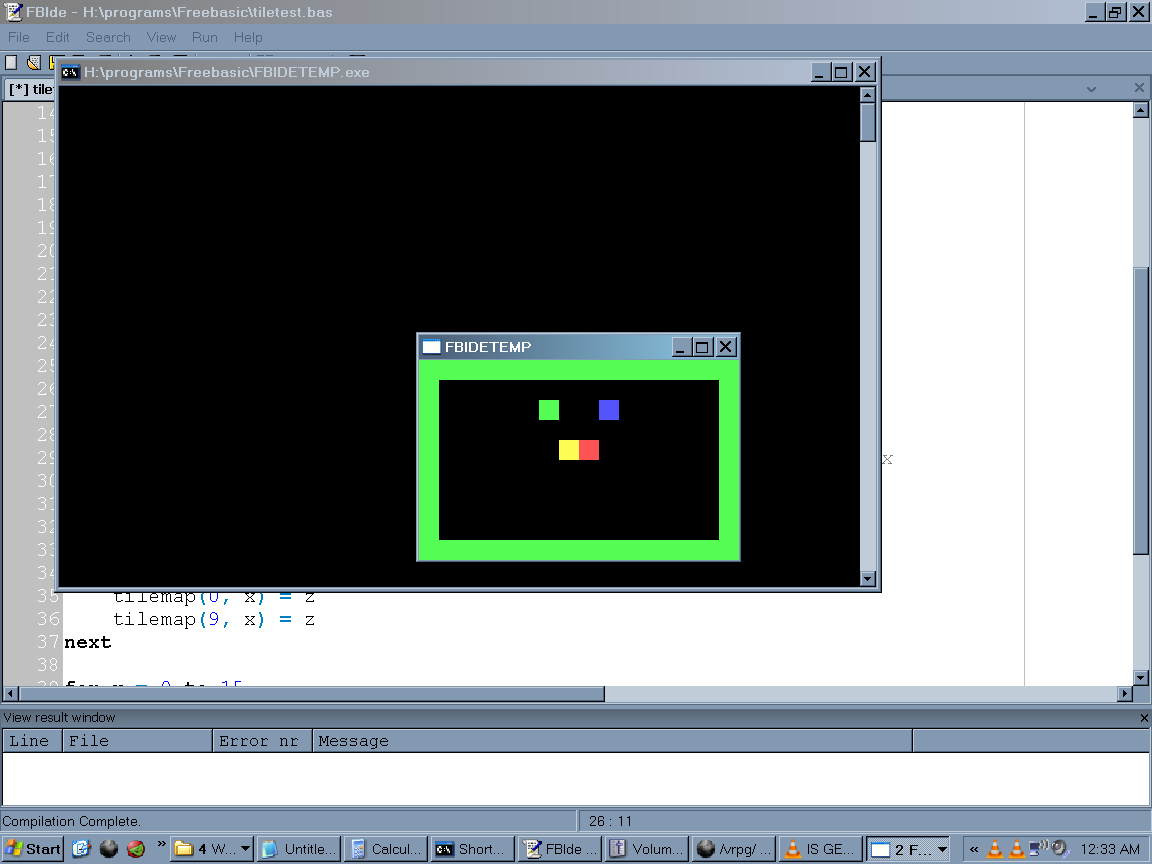Screen dimensions: 1152x864
Task: Switch to the Volum... taskbar button
Action: (646, 849)
